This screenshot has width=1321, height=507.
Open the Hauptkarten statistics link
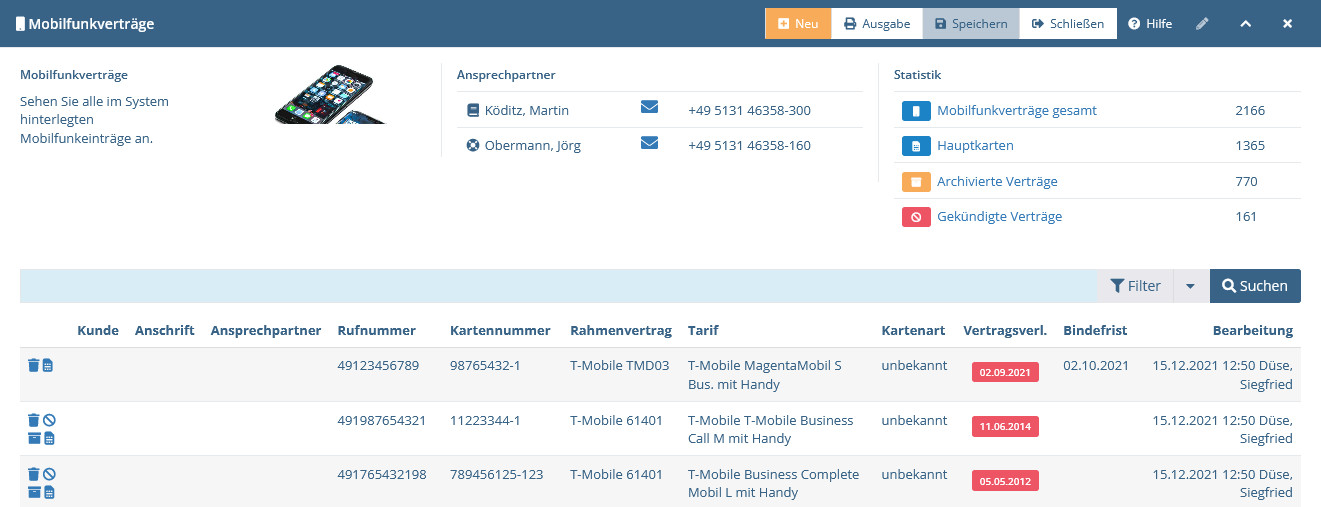(975, 146)
